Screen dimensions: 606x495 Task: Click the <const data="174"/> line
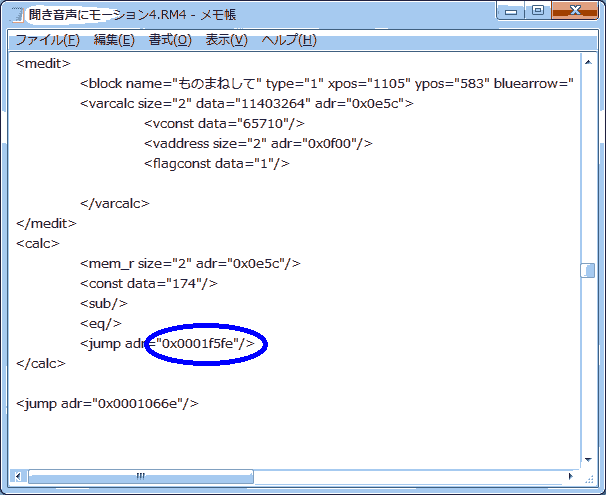[x=149, y=284]
